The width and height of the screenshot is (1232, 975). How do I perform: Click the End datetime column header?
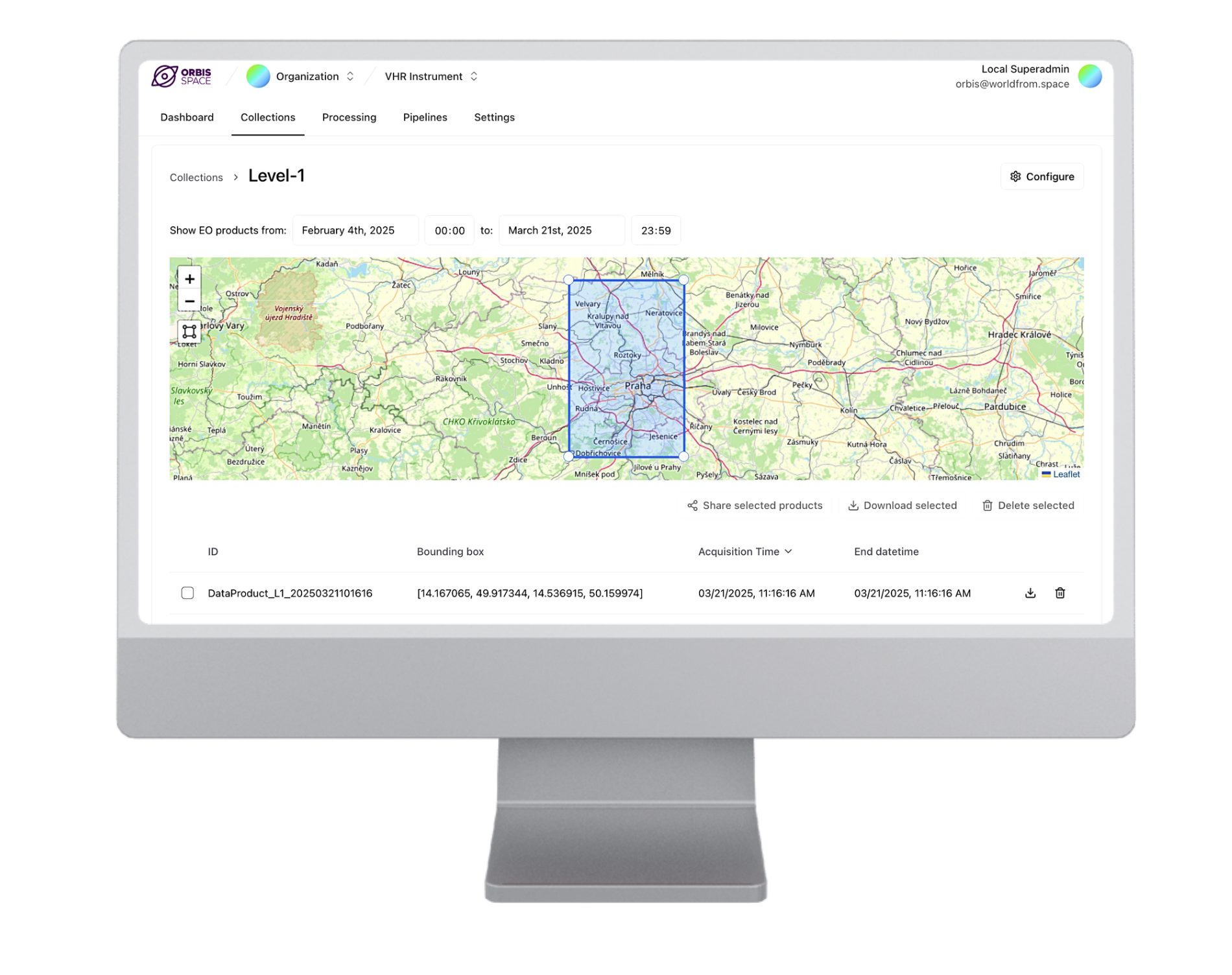click(x=886, y=552)
